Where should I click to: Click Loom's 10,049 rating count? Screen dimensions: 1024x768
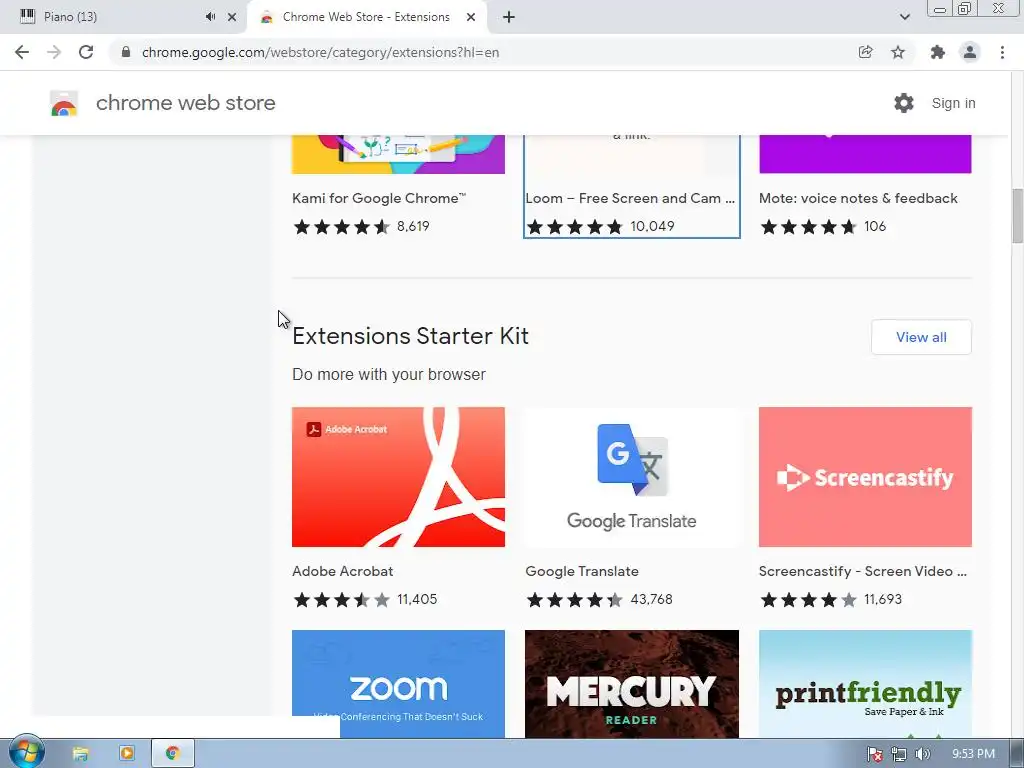(652, 227)
